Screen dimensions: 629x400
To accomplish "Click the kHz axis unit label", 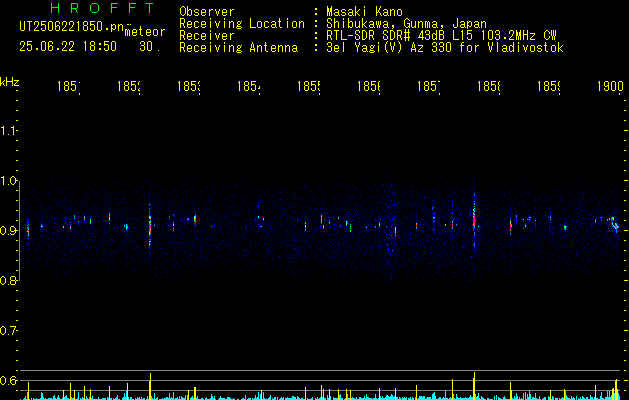I will tap(9, 82).
